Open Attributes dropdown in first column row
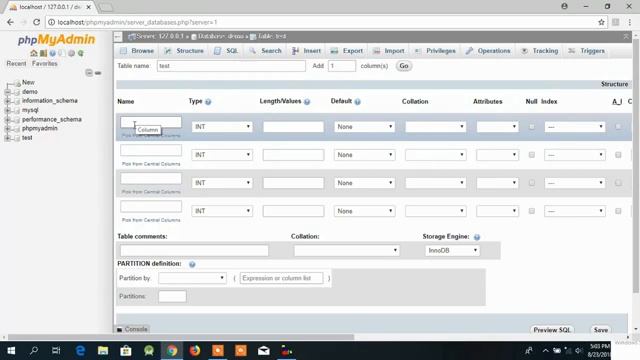Image resolution: width=640 pixels, height=360 pixels. point(497,127)
